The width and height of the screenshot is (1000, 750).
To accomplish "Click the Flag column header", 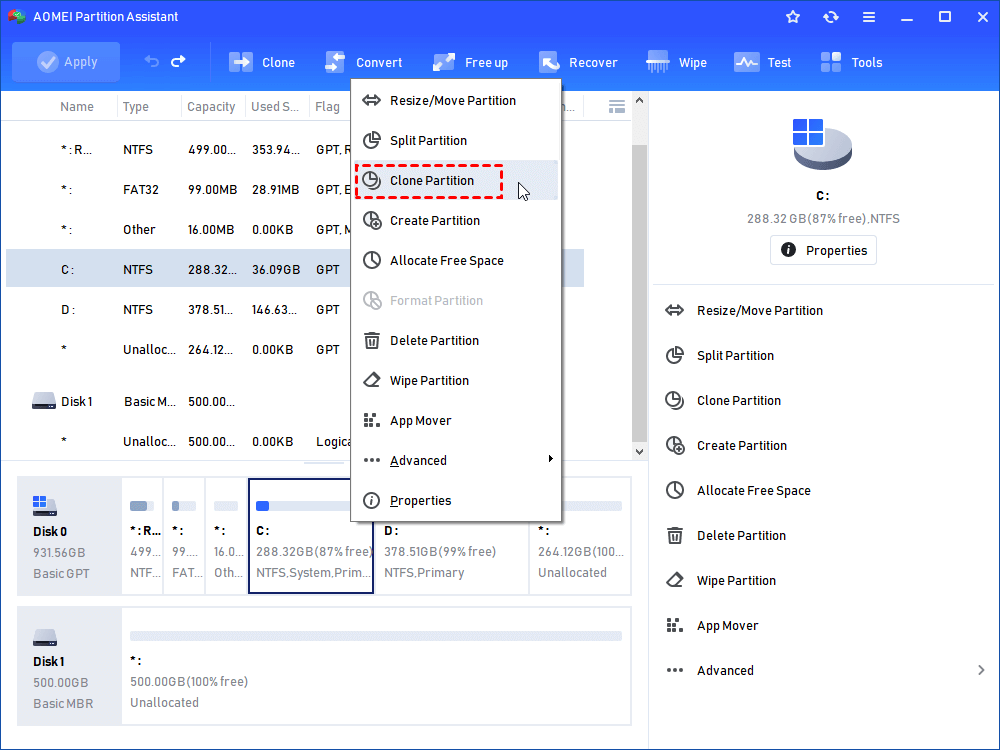I will 327,107.
